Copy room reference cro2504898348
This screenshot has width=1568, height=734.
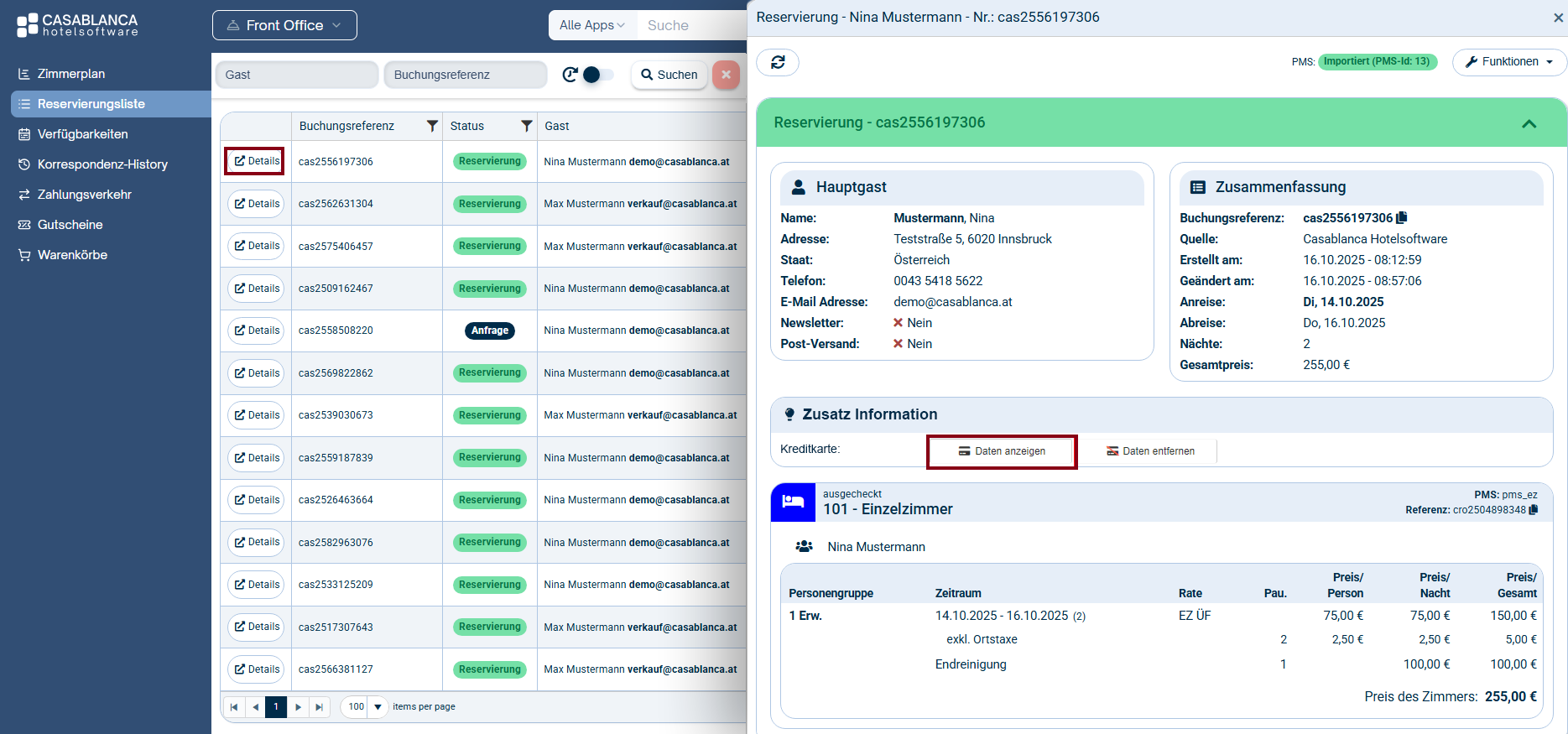pos(1534,510)
